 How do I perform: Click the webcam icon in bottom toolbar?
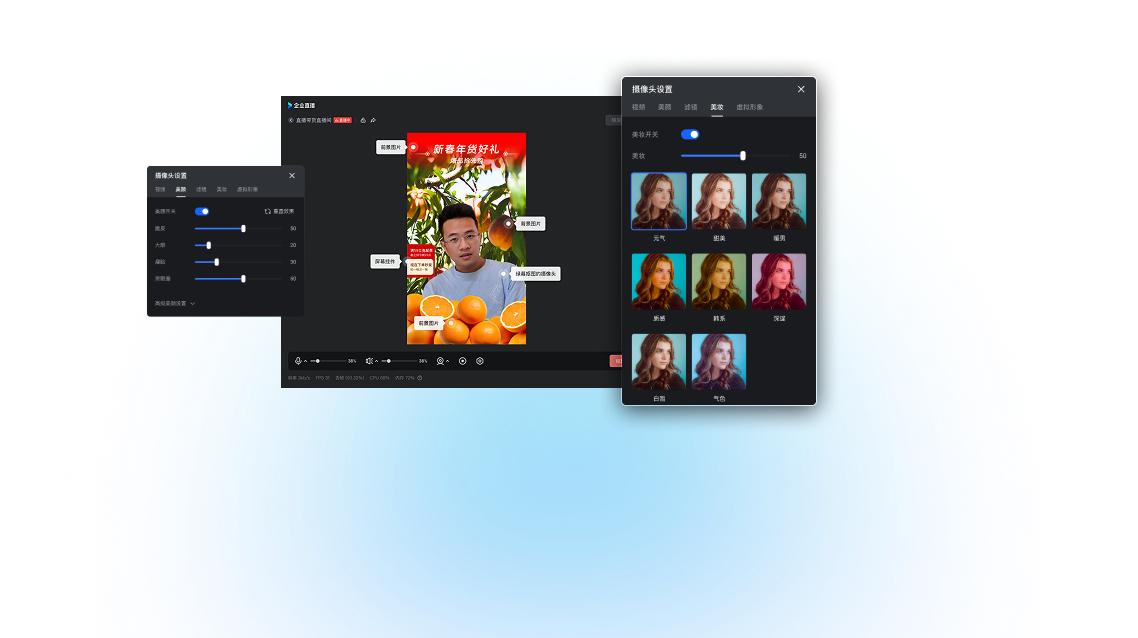(440, 360)
